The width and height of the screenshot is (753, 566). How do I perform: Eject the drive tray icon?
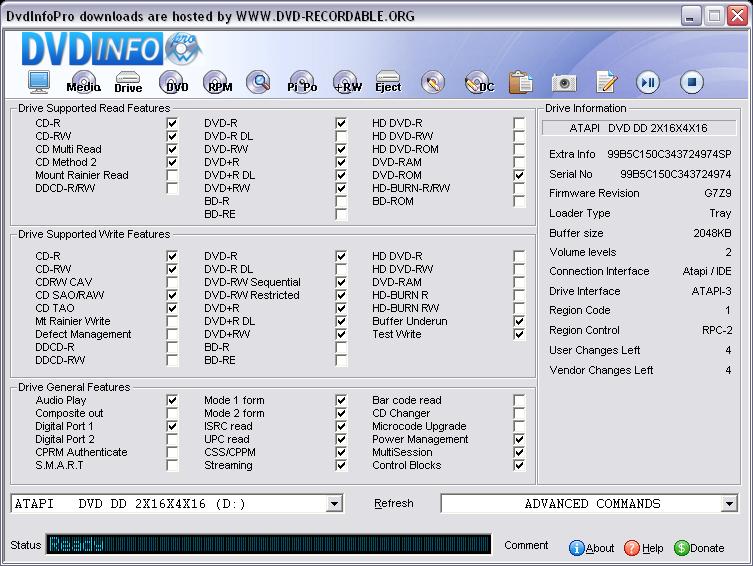(388, 82)
